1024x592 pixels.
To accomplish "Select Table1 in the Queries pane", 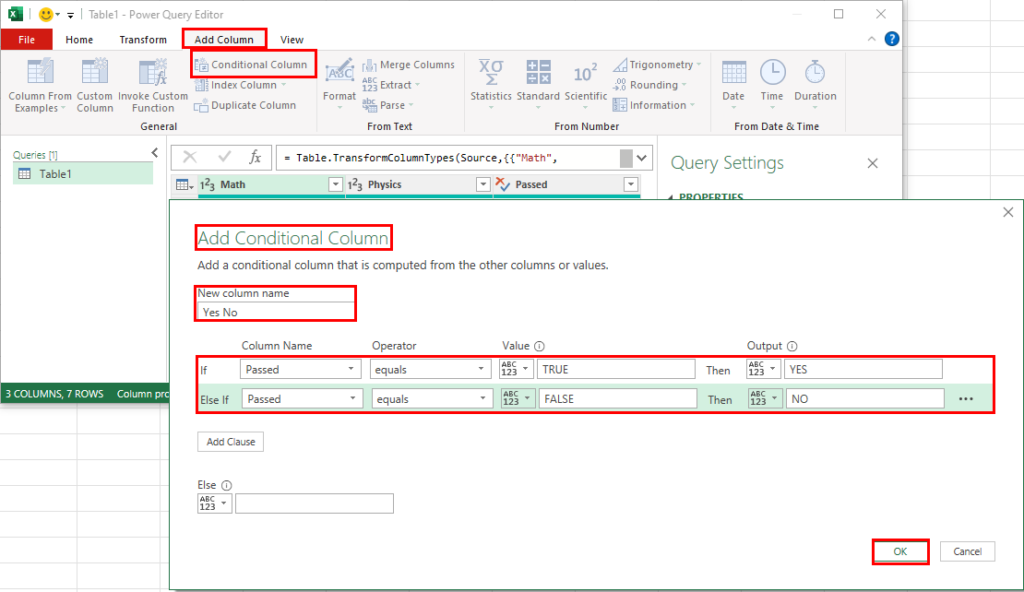I will pyautogui.click(x=83, y=174).
